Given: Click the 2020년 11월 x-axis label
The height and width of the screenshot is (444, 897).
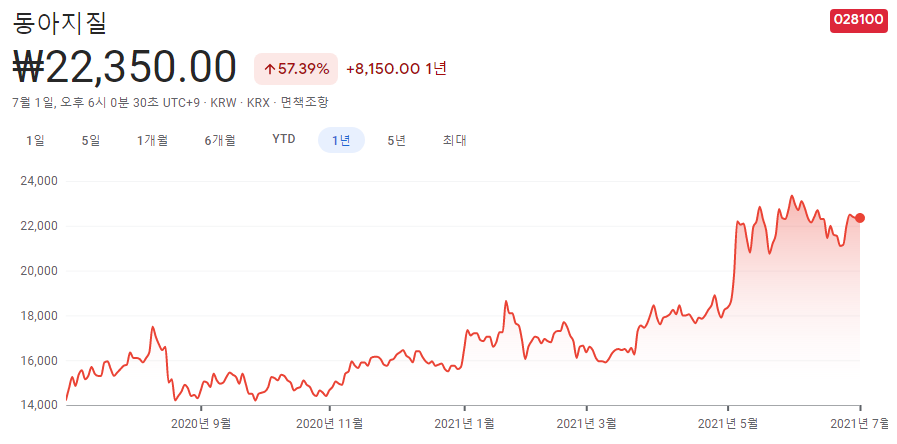Looking at the screenshot, I should [x=330, y=424].
